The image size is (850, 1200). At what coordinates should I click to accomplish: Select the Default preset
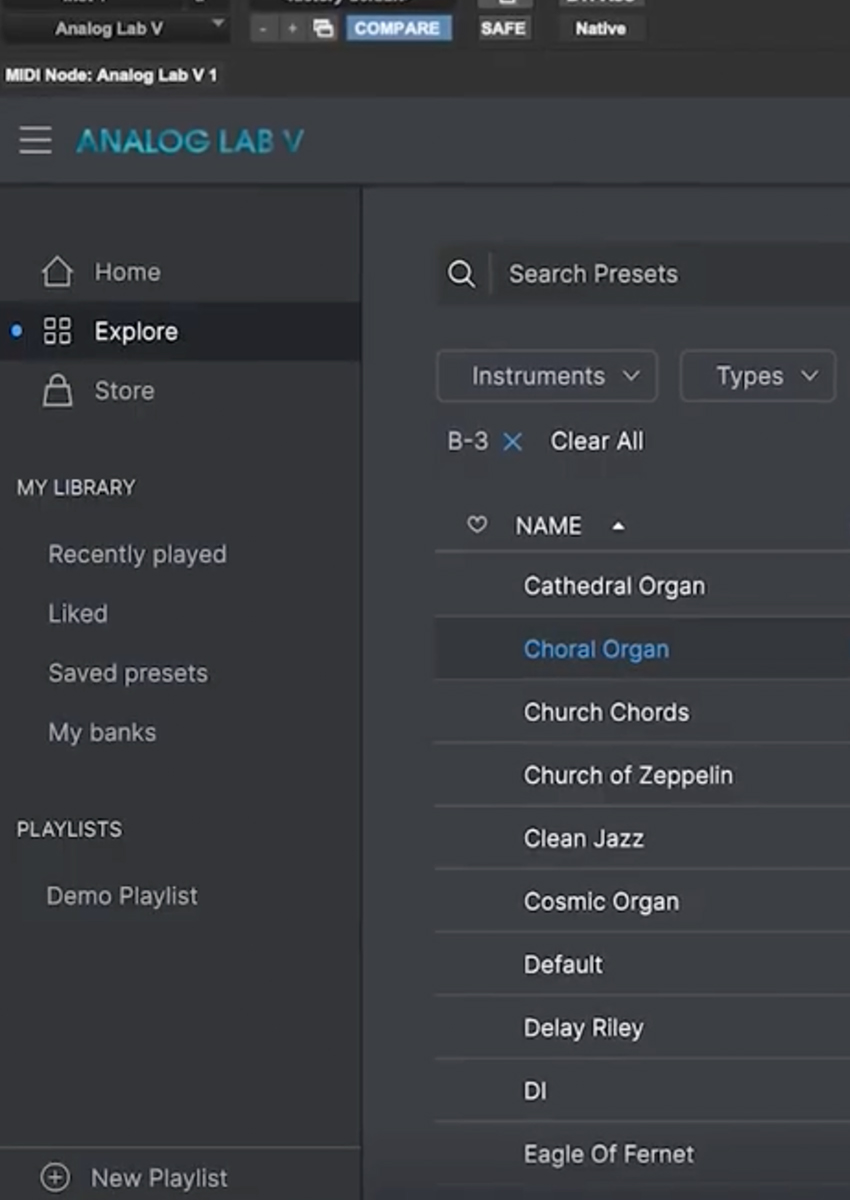(x=642, y=964)
